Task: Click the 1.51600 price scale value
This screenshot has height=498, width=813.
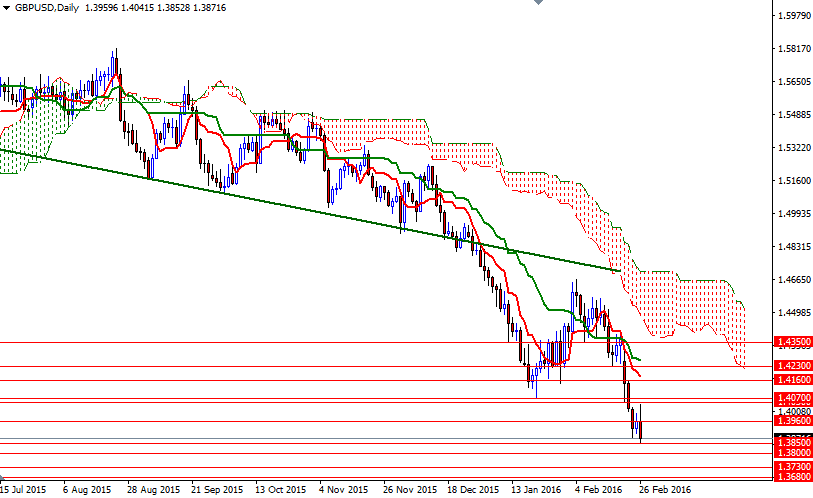Action: tap(794, 181)
